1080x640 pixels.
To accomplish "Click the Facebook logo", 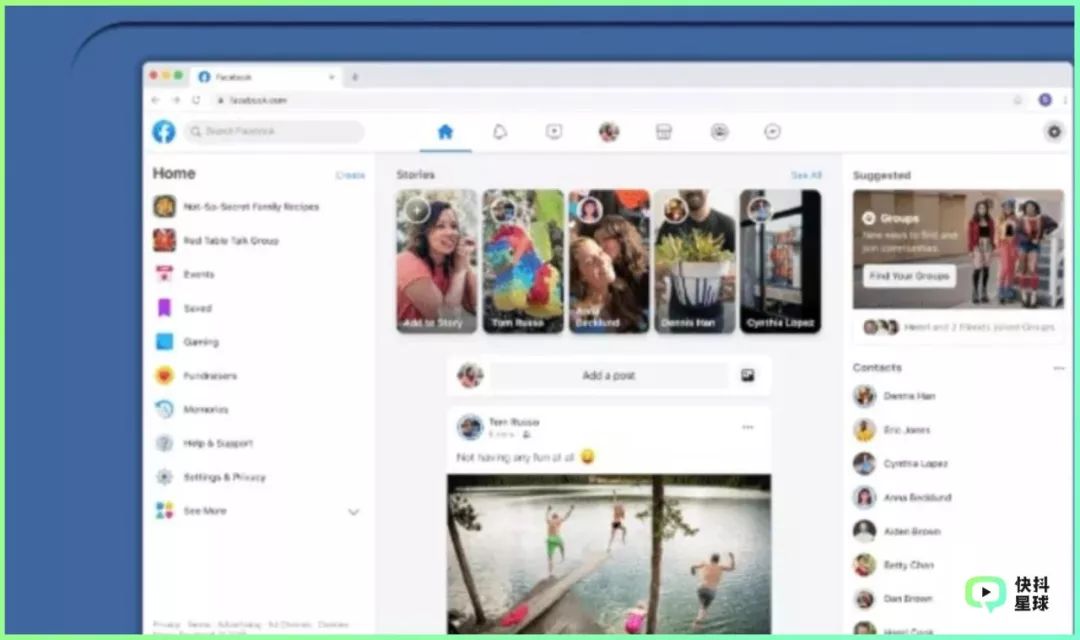I will coord(164,132).
